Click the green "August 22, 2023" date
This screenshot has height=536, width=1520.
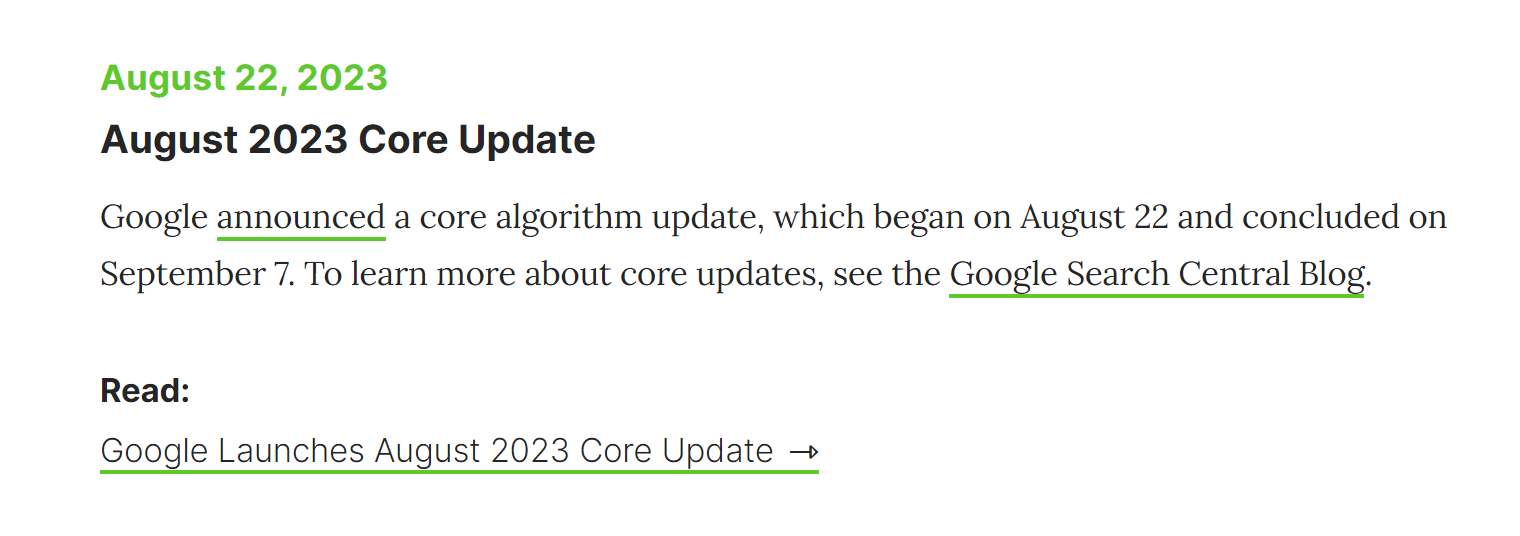click(x=244, y=78)
